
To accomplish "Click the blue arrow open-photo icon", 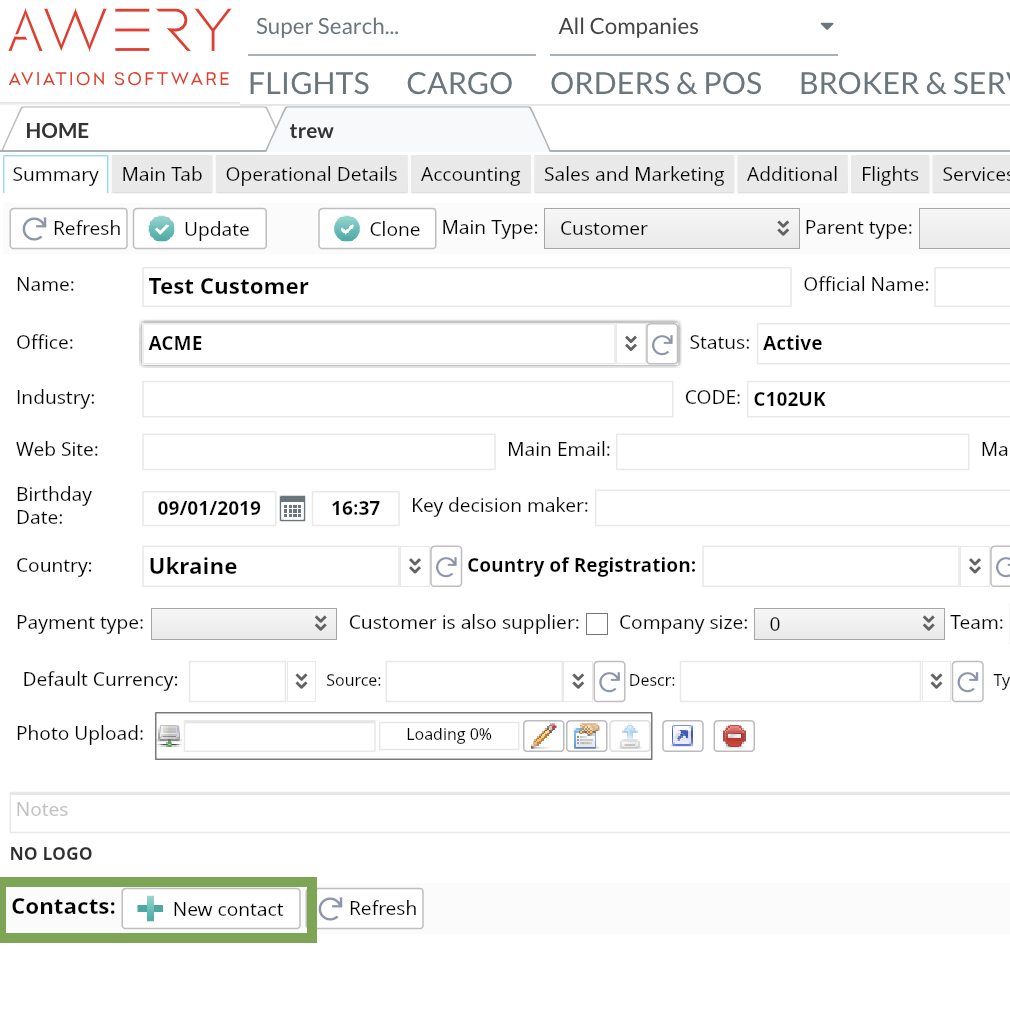I will point(683,736).
